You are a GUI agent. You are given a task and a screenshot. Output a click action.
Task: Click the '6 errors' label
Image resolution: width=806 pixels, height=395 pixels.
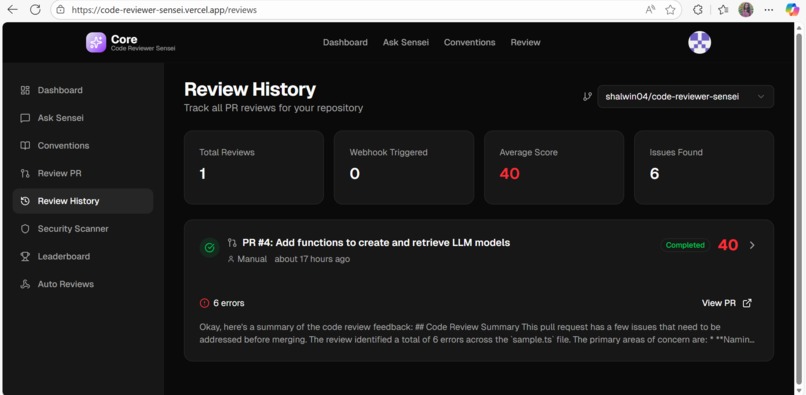(x=229, y=303)
